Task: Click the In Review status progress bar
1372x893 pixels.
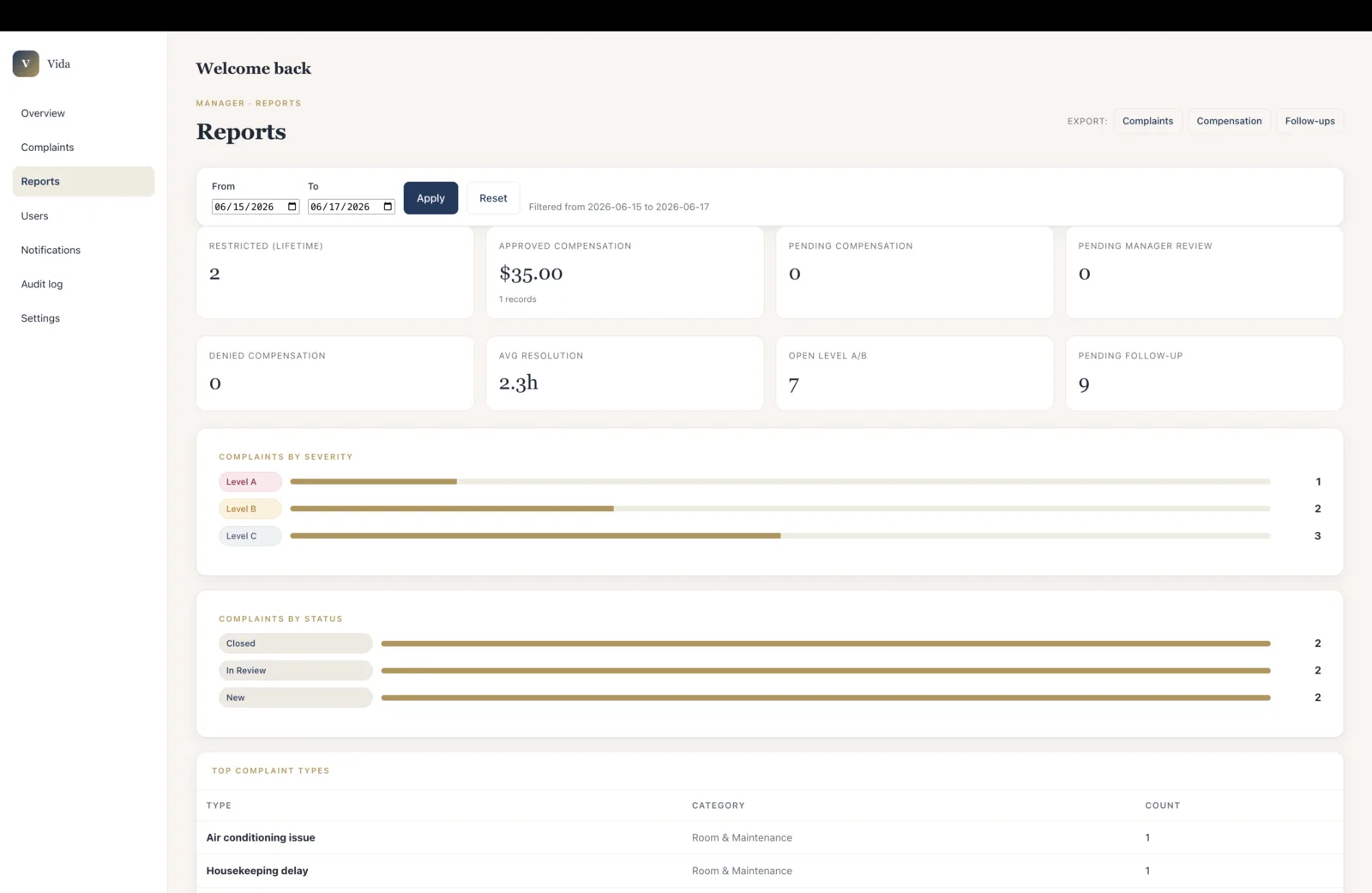Action: [x=826, y=671]
